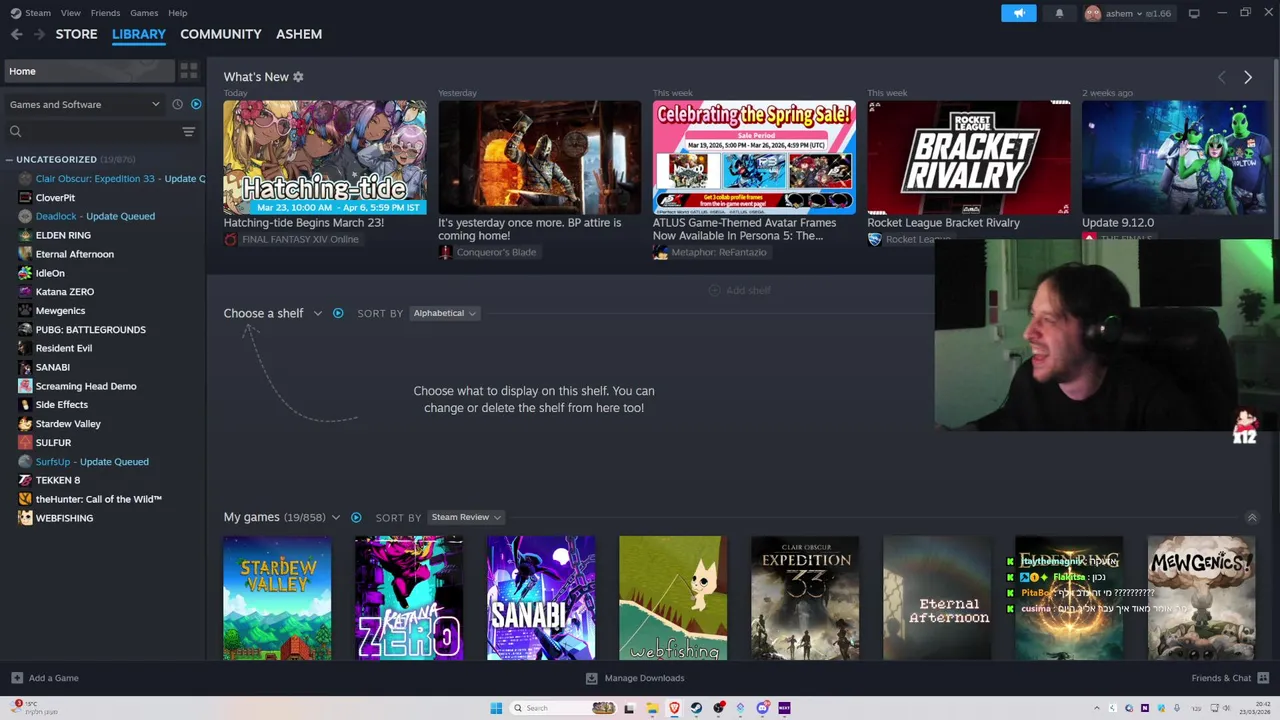Select Deadlock update queued entry
The image size is (1280, 720).
pyautogui.click(x=95, y=216)
